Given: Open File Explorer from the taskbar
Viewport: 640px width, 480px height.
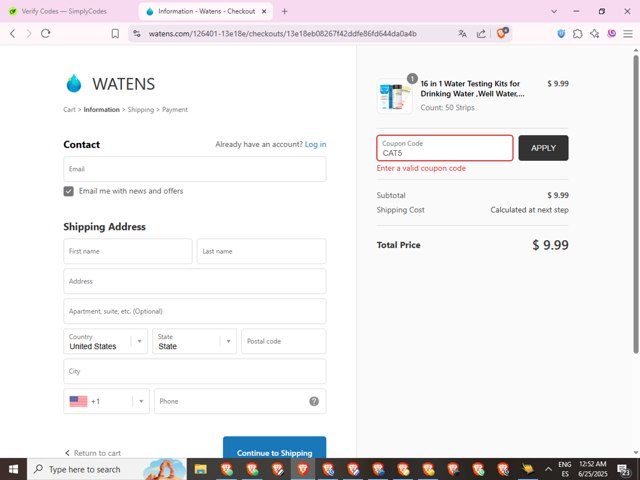Looking at the screenshot, I should point(200,469).
